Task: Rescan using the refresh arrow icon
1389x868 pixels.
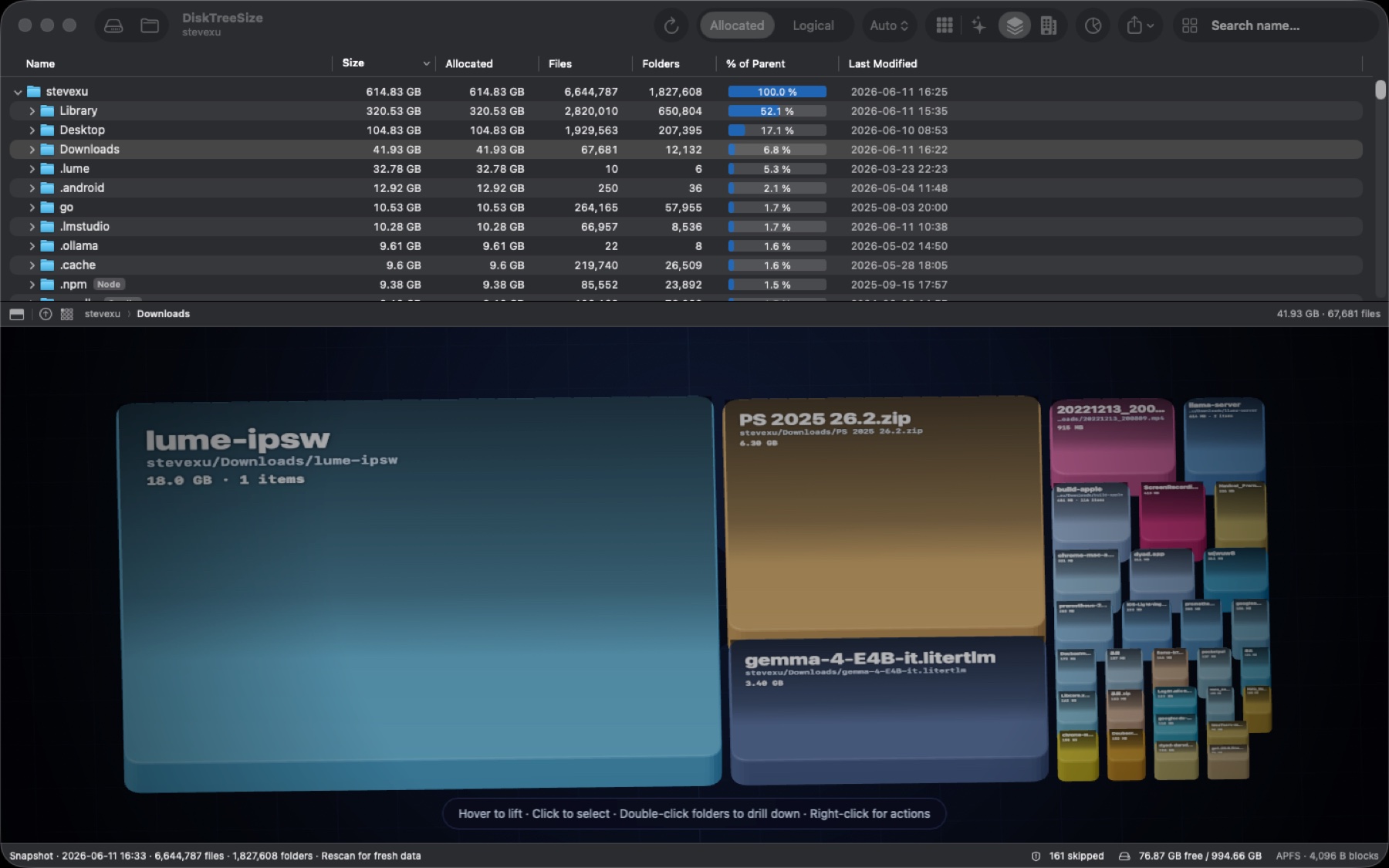Action: pos(671,25)
